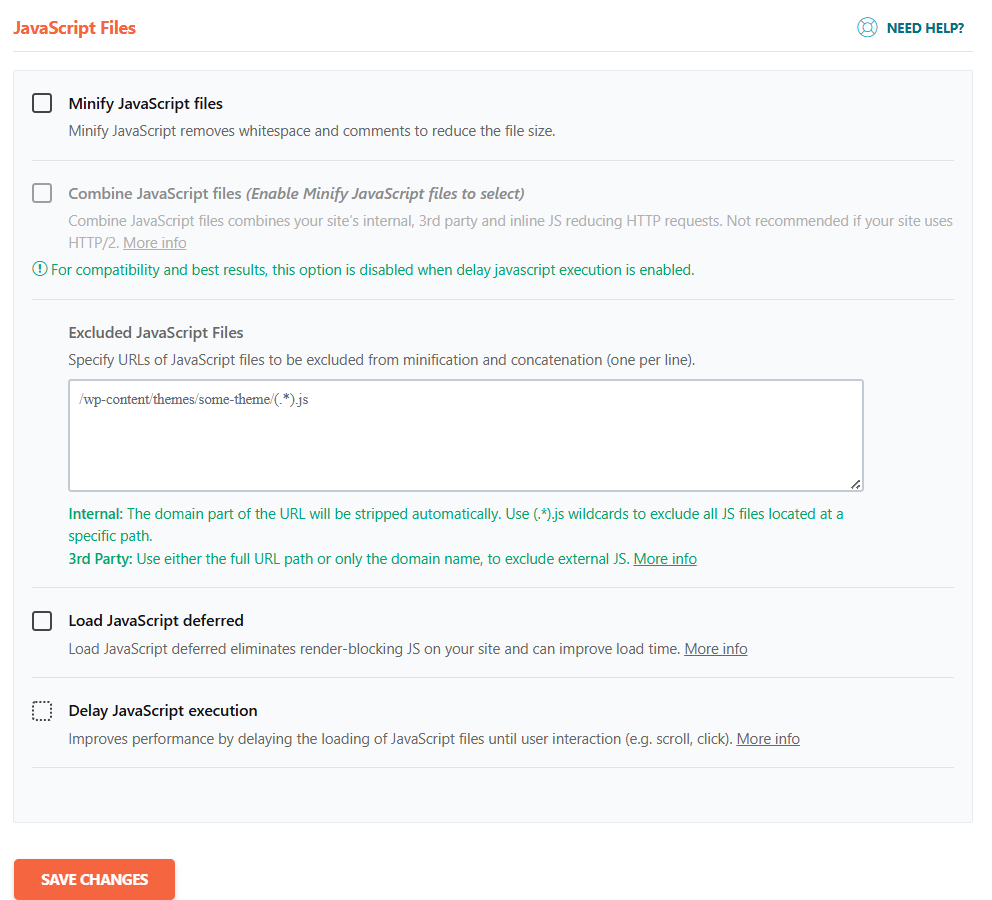Click the Minify JavaScript files label
The width and height of the screenshot is (992, 900).
pyautogui.click(x=145, y=103)
